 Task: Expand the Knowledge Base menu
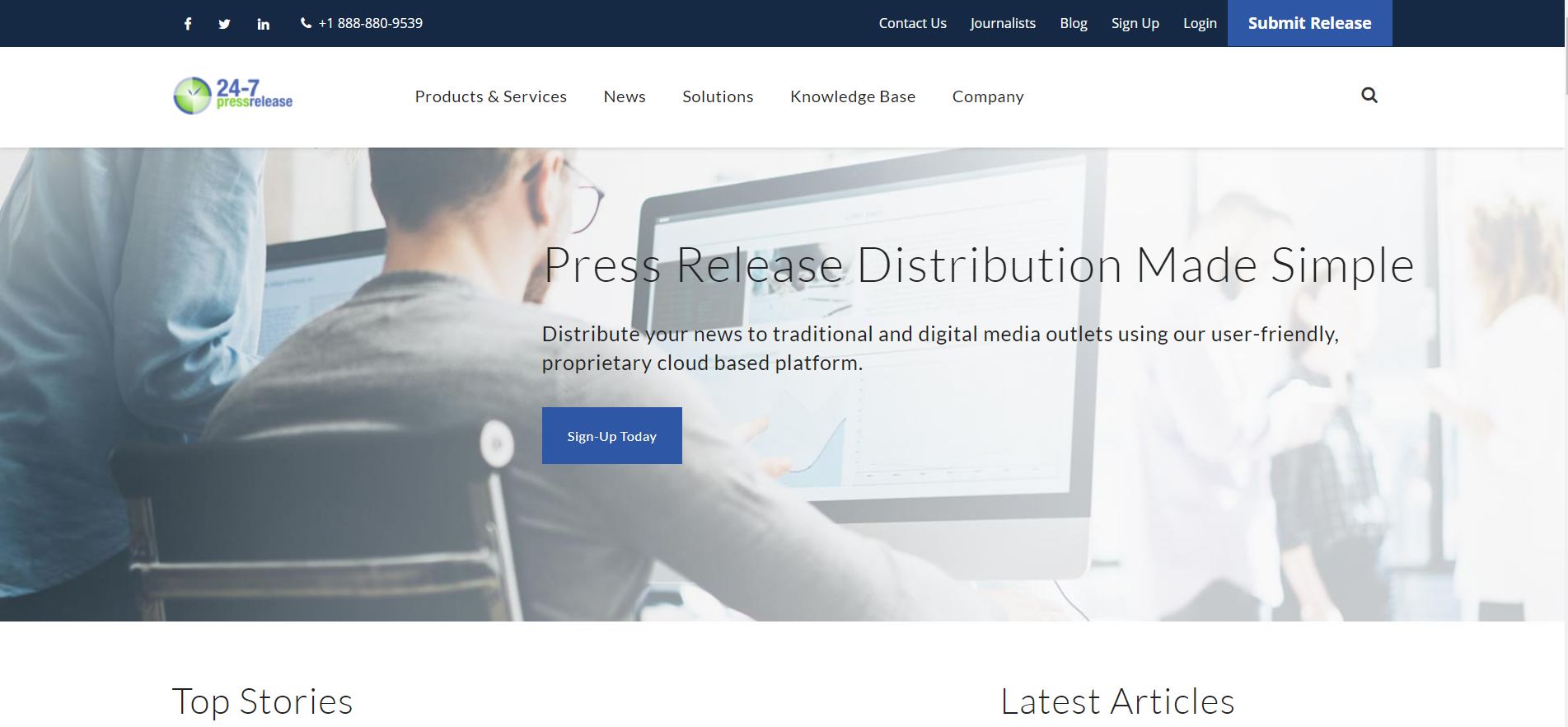pos(852,96)
